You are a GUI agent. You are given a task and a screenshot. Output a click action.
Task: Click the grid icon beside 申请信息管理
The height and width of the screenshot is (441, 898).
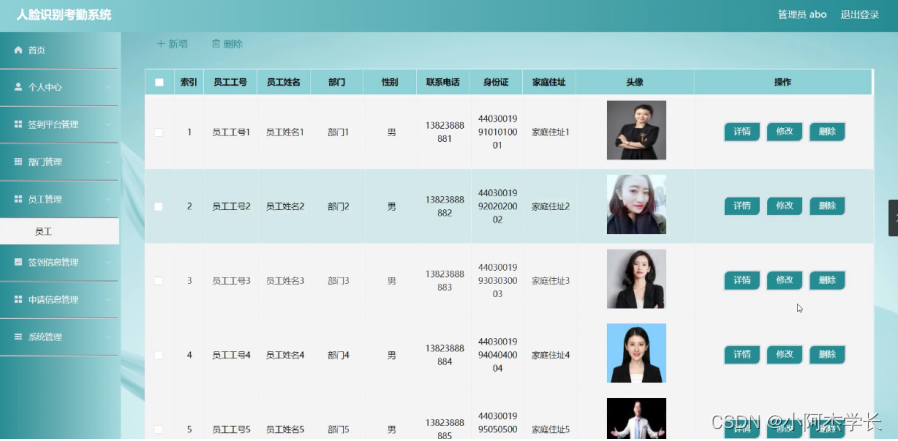pos(18,300)
